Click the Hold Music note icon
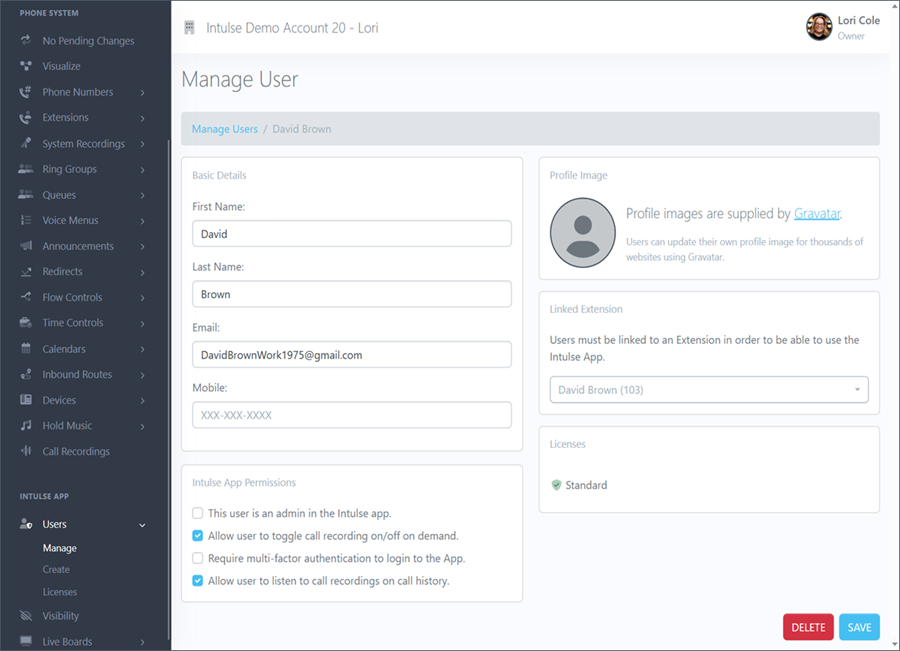Viewport: 900px width, 651px height. pyautogui.click(x=25, y=426)
